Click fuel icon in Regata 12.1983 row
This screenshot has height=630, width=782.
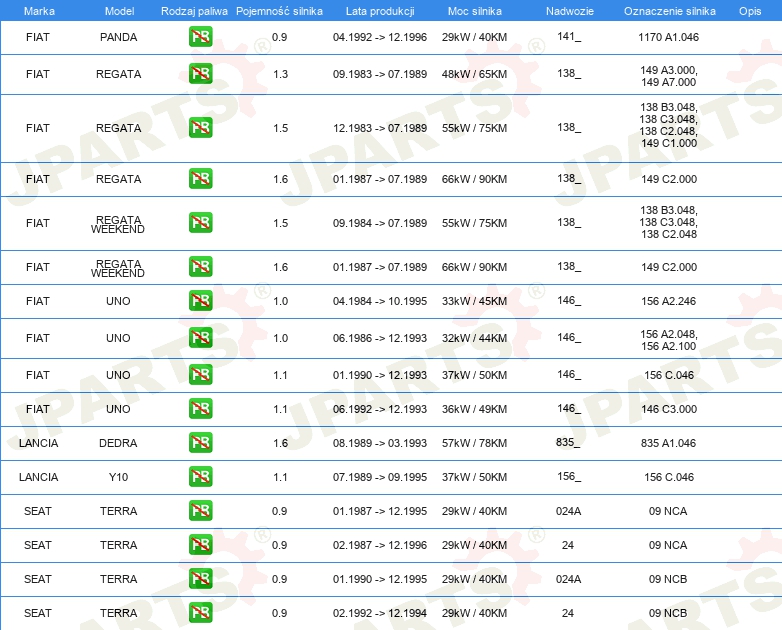pyautogui.click(x=200, y=128)
